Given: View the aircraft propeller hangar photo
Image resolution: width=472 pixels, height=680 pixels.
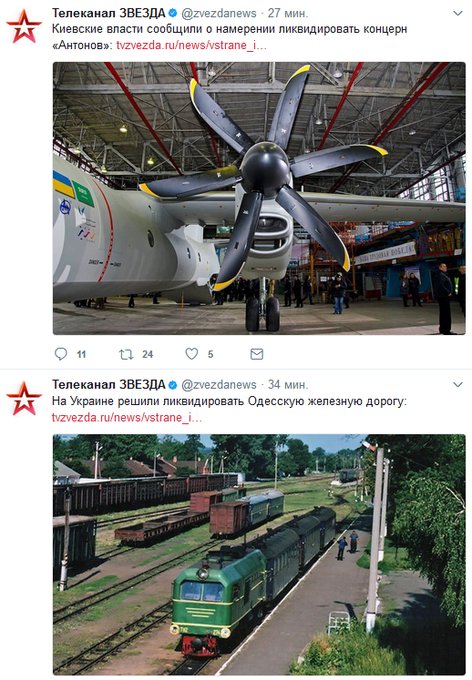Looking at the screenshot, I should [x=259, y=198].
